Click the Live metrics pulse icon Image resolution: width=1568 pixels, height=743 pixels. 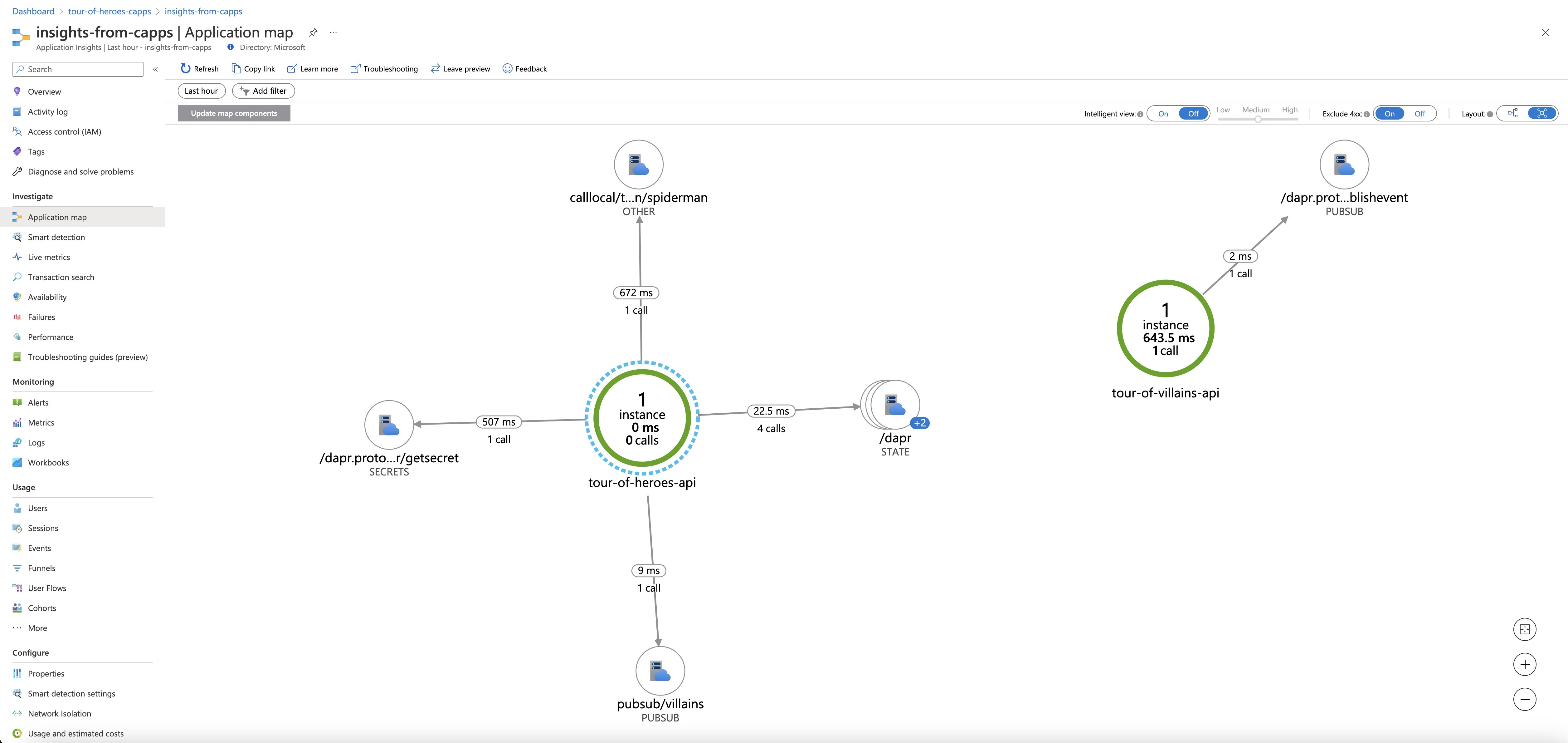(17, 257)
